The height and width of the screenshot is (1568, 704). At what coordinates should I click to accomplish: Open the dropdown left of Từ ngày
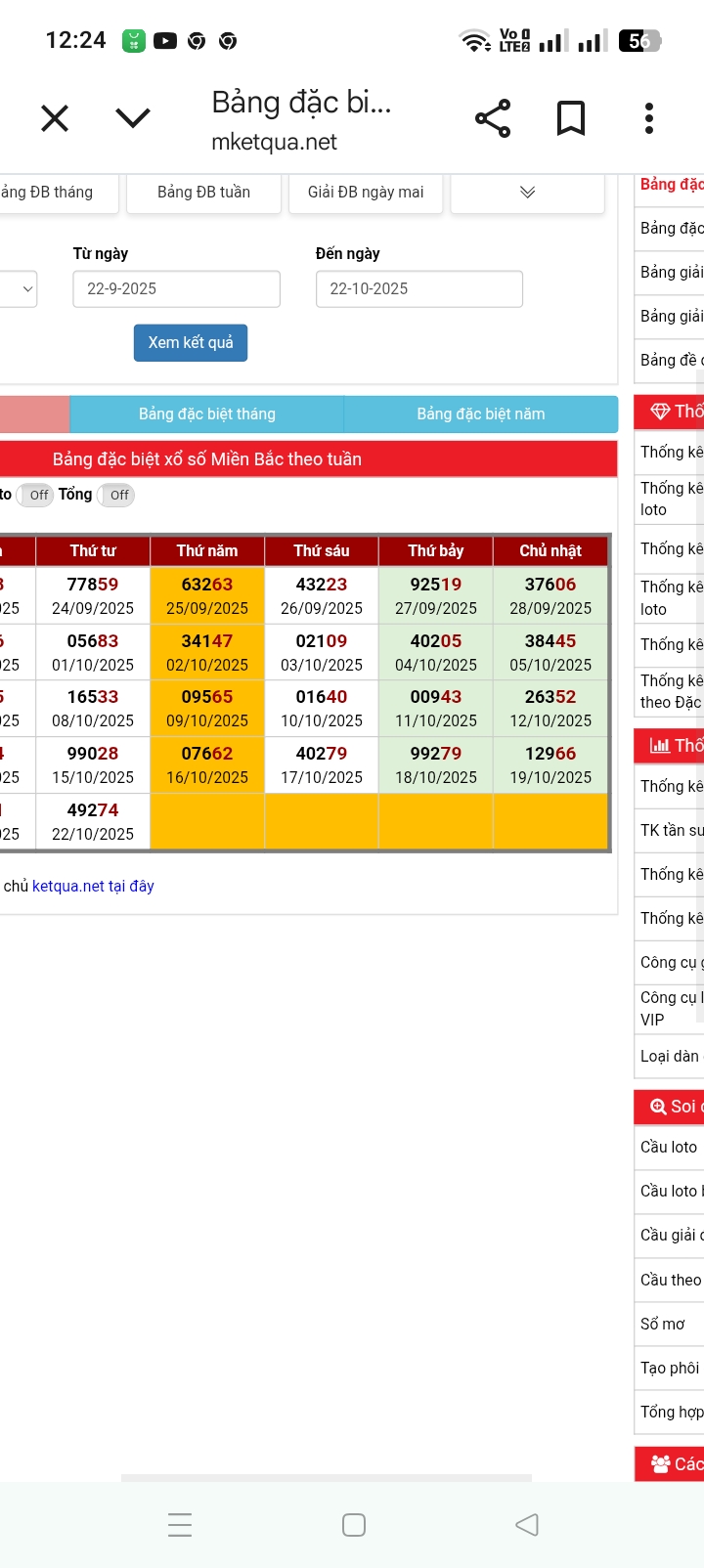[x=20, y=289]
